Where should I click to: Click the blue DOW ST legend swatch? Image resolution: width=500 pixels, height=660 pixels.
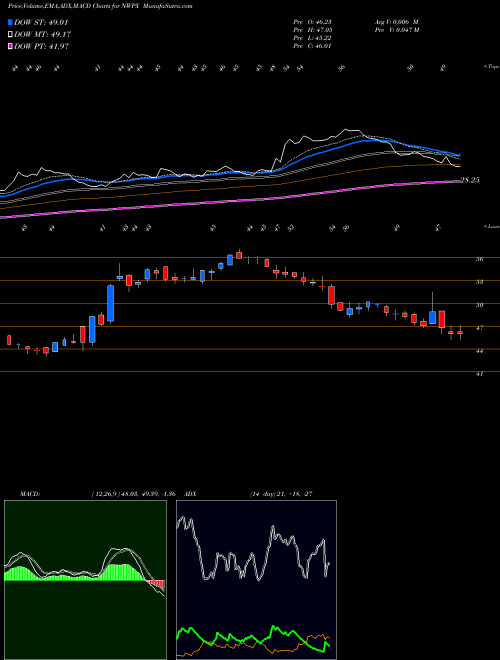(11, 23)
